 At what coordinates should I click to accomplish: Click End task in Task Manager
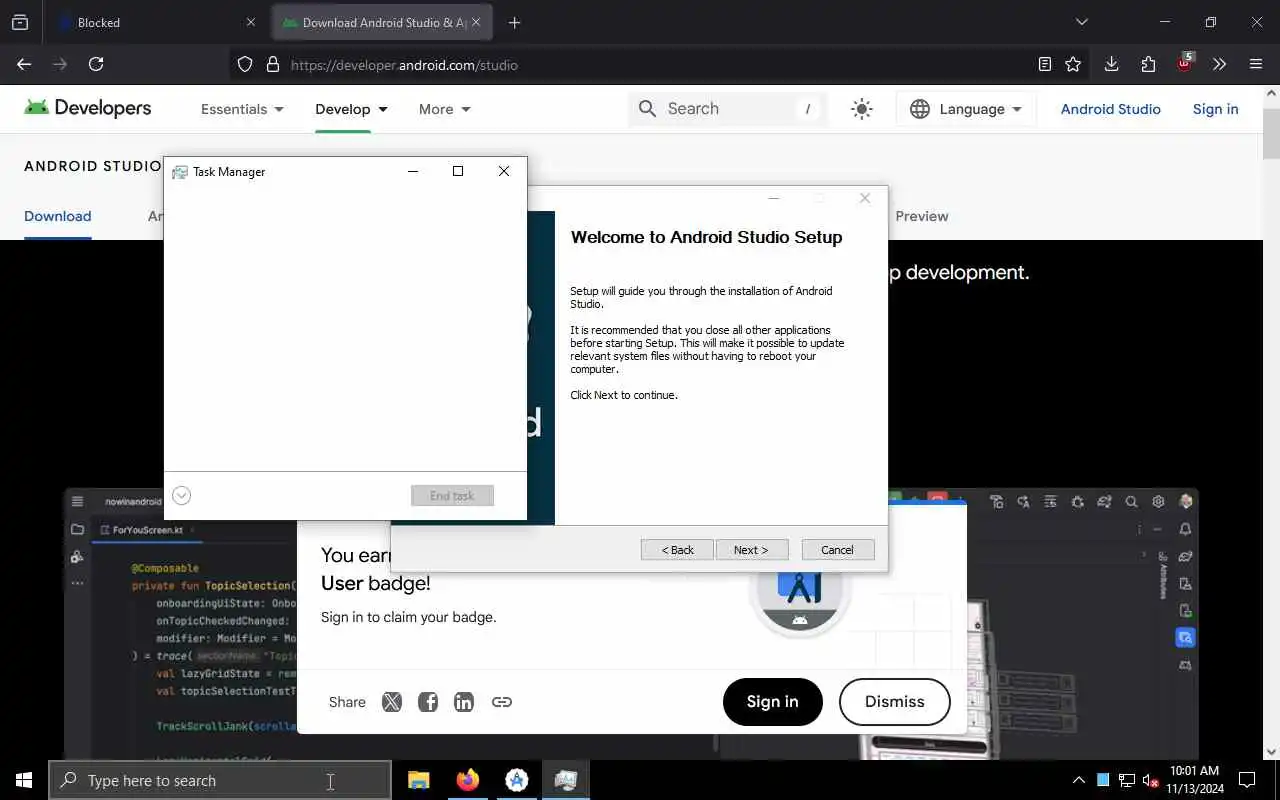(452, 495)
